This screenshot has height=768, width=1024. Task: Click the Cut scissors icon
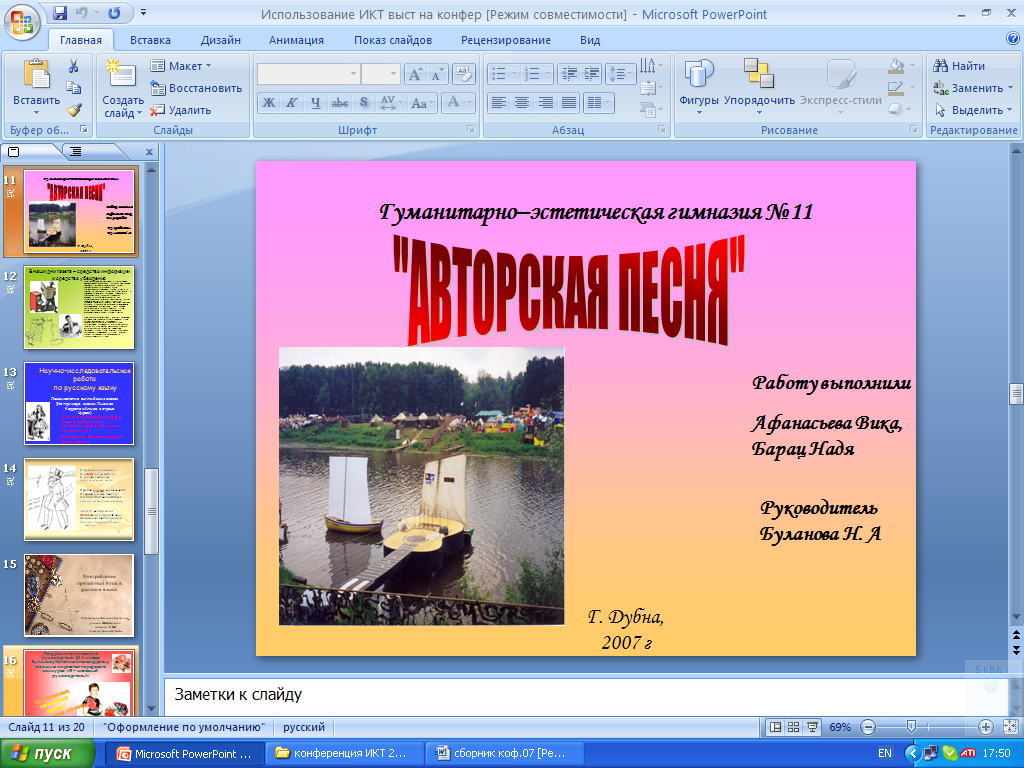[x=74, y=66]
